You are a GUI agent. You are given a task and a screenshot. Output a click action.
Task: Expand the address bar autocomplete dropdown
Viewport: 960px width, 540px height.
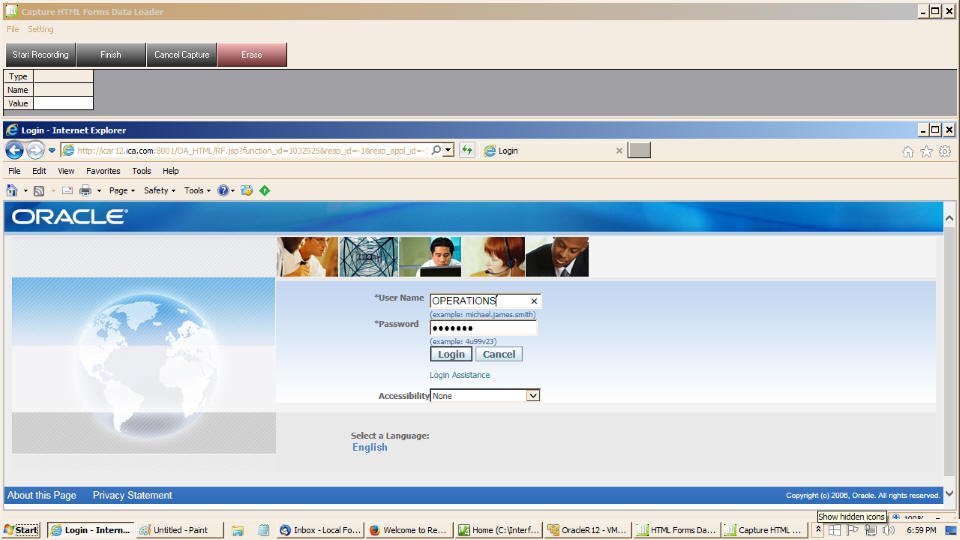449,150
